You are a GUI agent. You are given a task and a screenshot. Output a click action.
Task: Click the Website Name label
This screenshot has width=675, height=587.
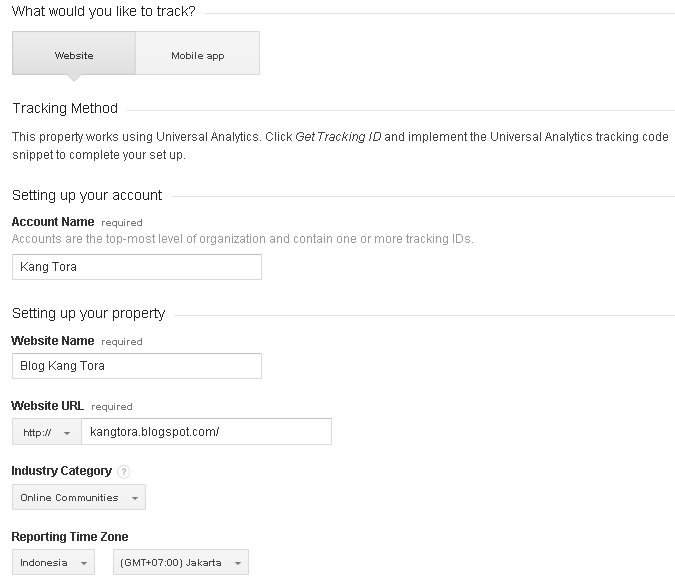coord(53,341)
